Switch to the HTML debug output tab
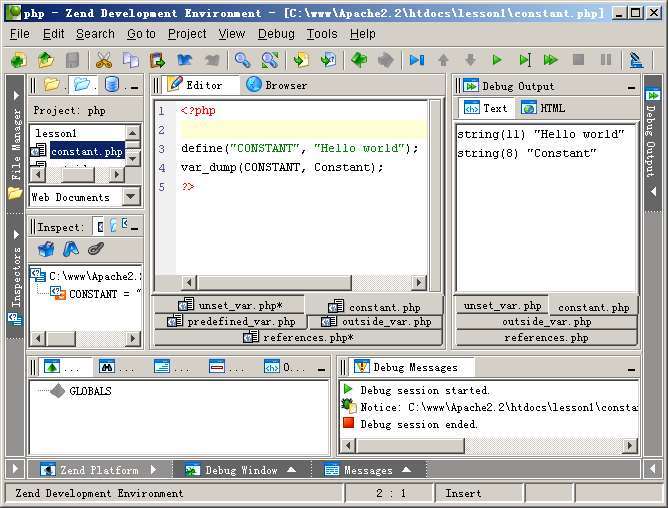This screenshot has width=668, height=508. pyautogui.click(x=544, y=108)
